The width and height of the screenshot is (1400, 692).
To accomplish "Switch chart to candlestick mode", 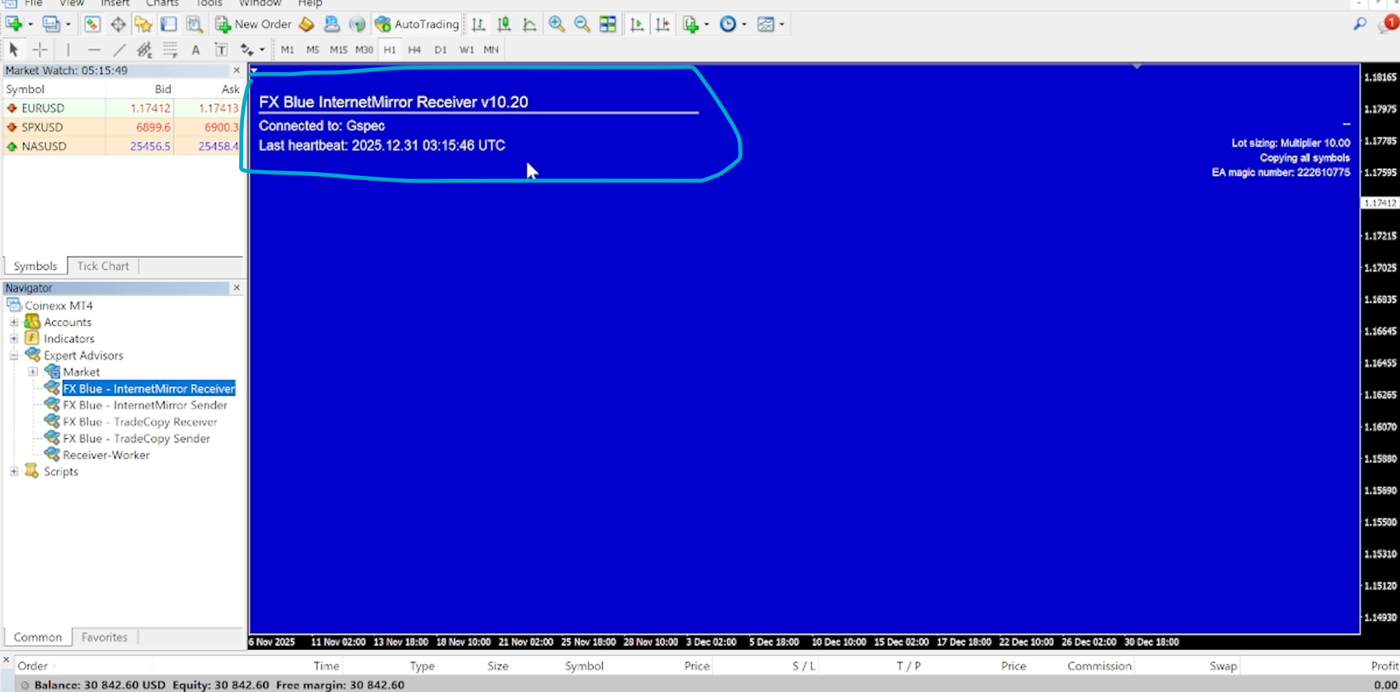I will 504,24.
